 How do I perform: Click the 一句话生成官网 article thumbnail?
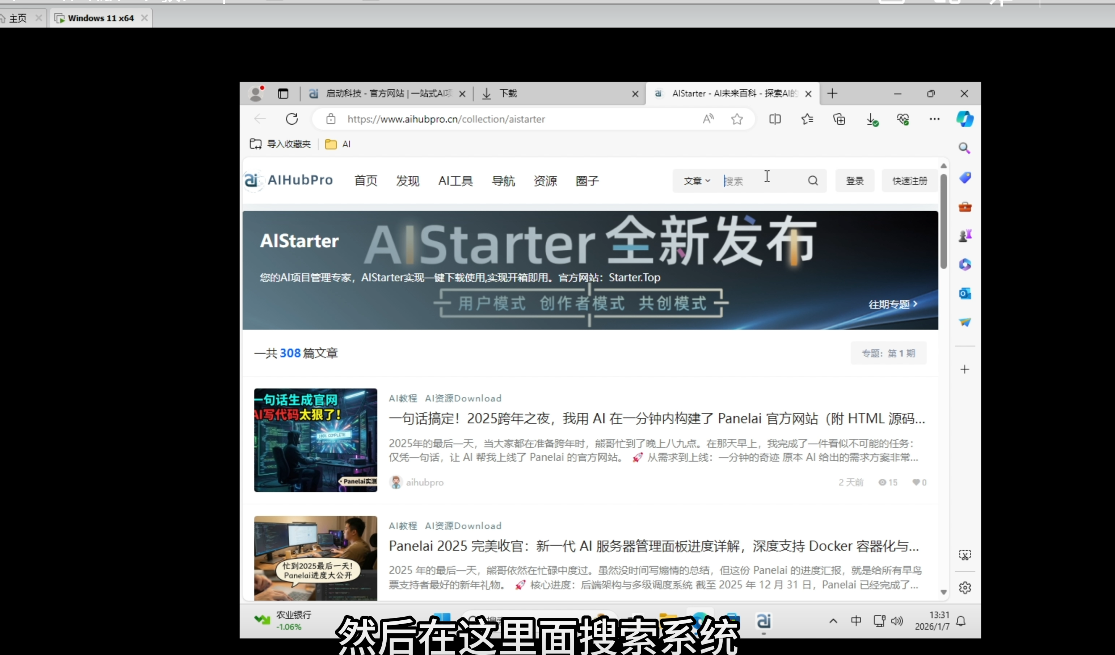tap(315, 440)
